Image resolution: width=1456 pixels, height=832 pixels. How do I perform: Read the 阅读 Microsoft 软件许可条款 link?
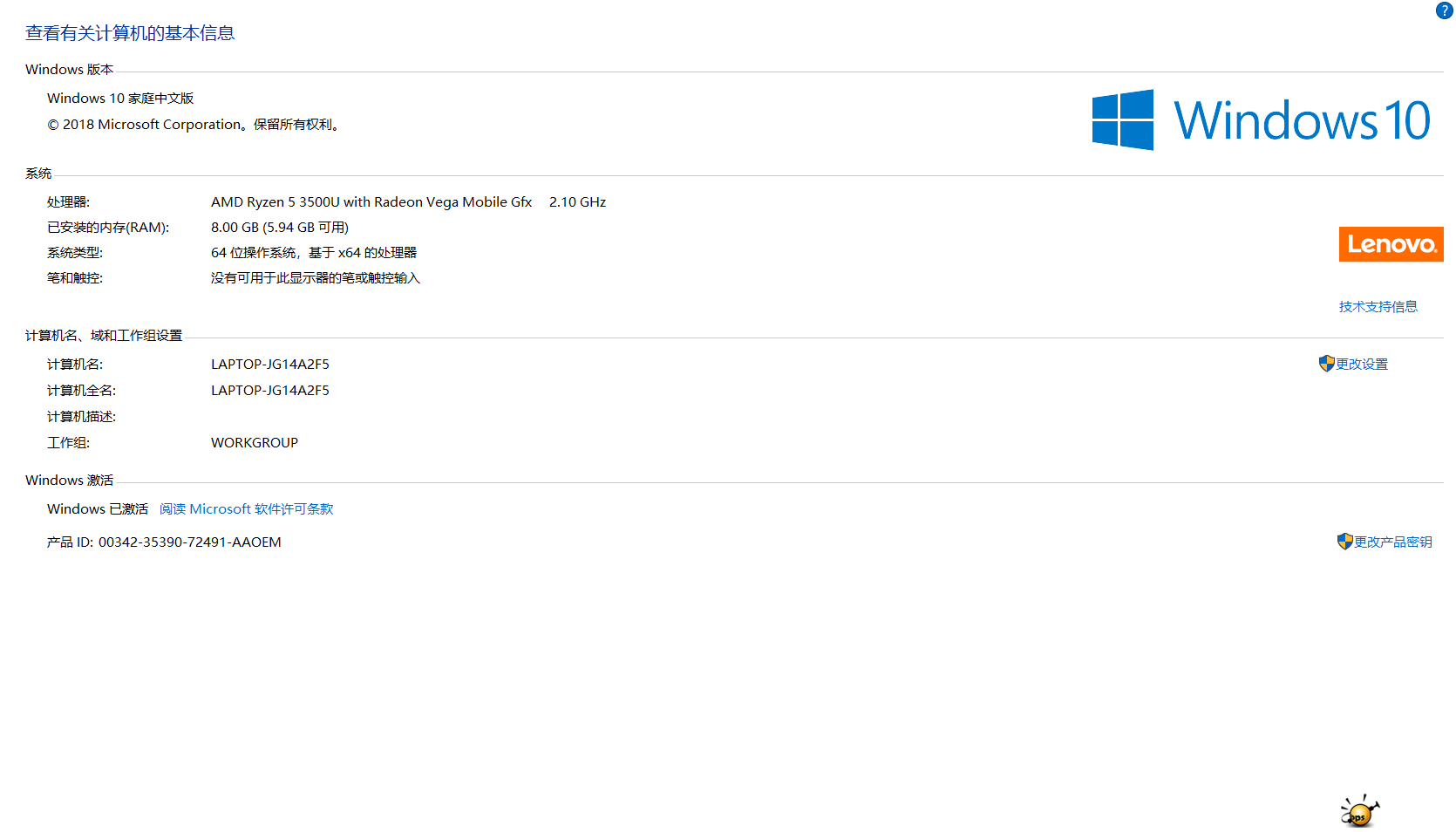[246, 508]
